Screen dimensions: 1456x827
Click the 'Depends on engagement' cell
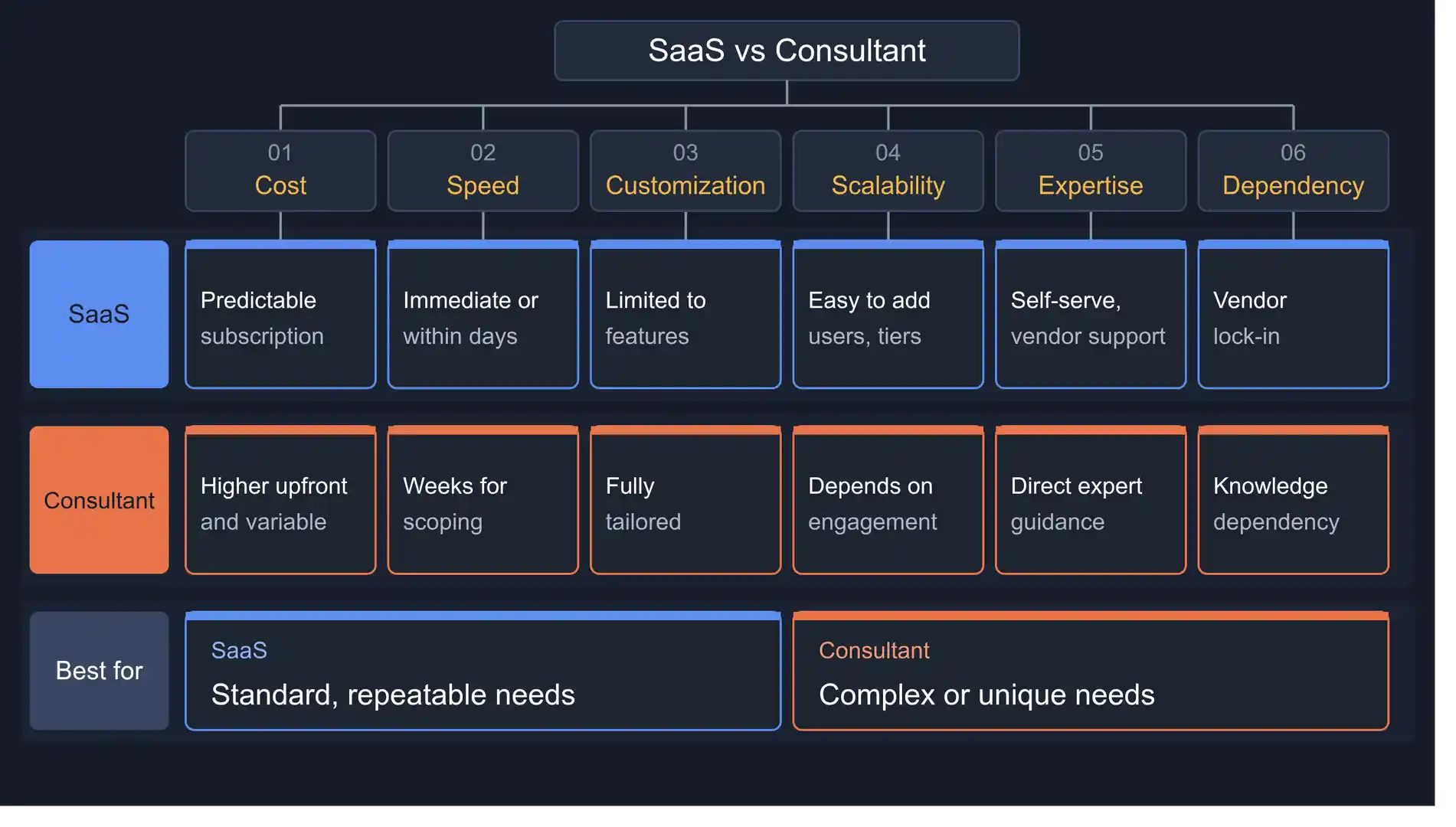(888, 500)
